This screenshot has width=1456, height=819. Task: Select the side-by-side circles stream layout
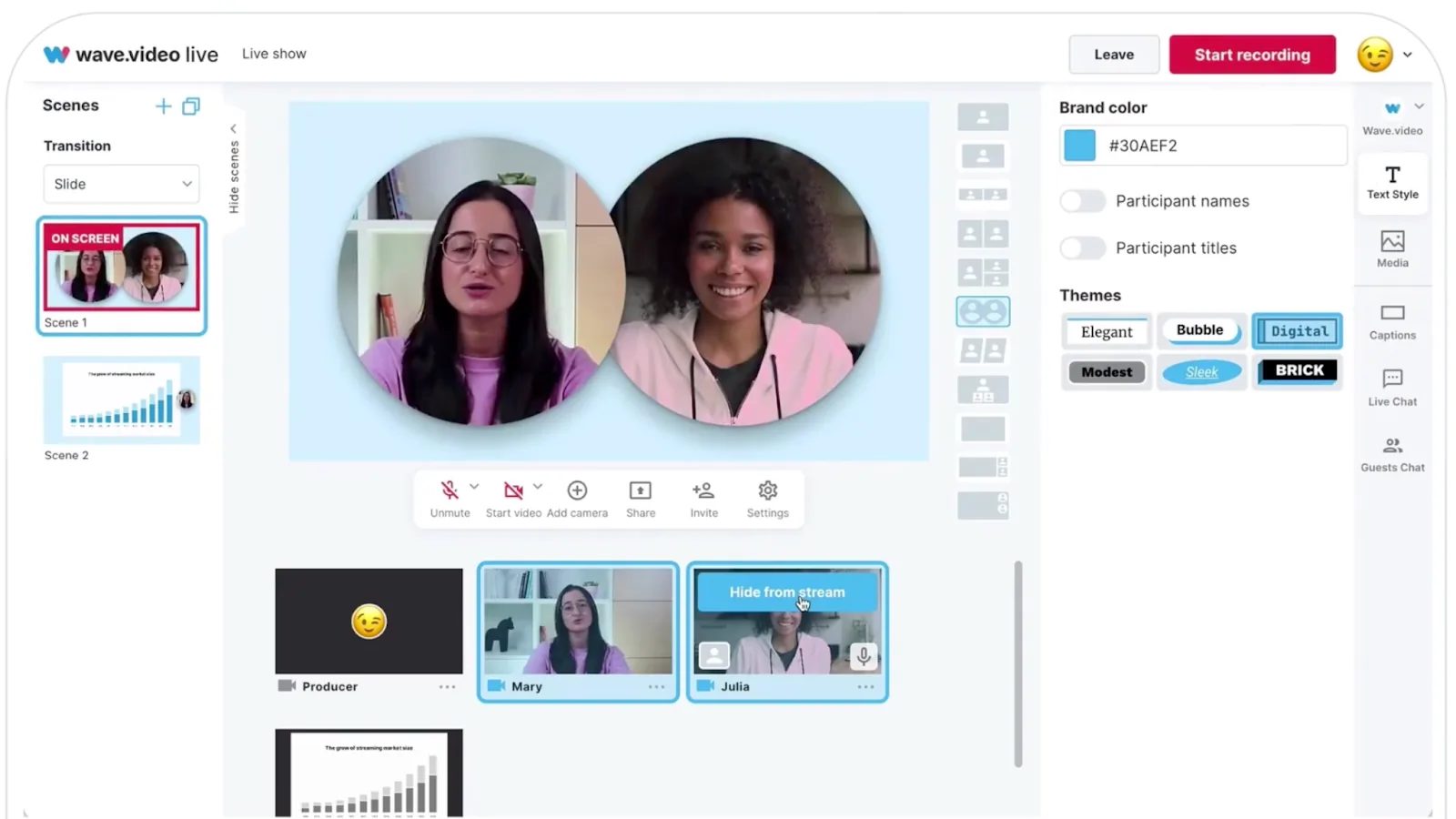(x=983, y=310)
